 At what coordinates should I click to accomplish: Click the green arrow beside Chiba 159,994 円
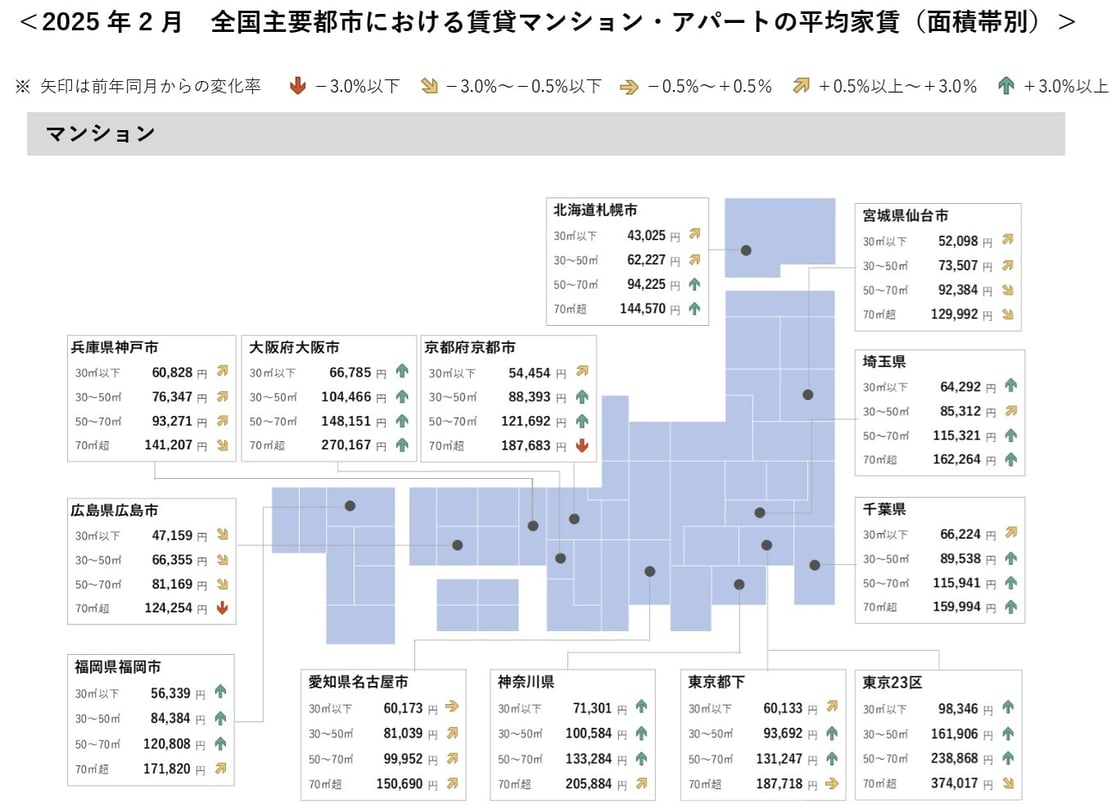click(x=1011, y=607)
